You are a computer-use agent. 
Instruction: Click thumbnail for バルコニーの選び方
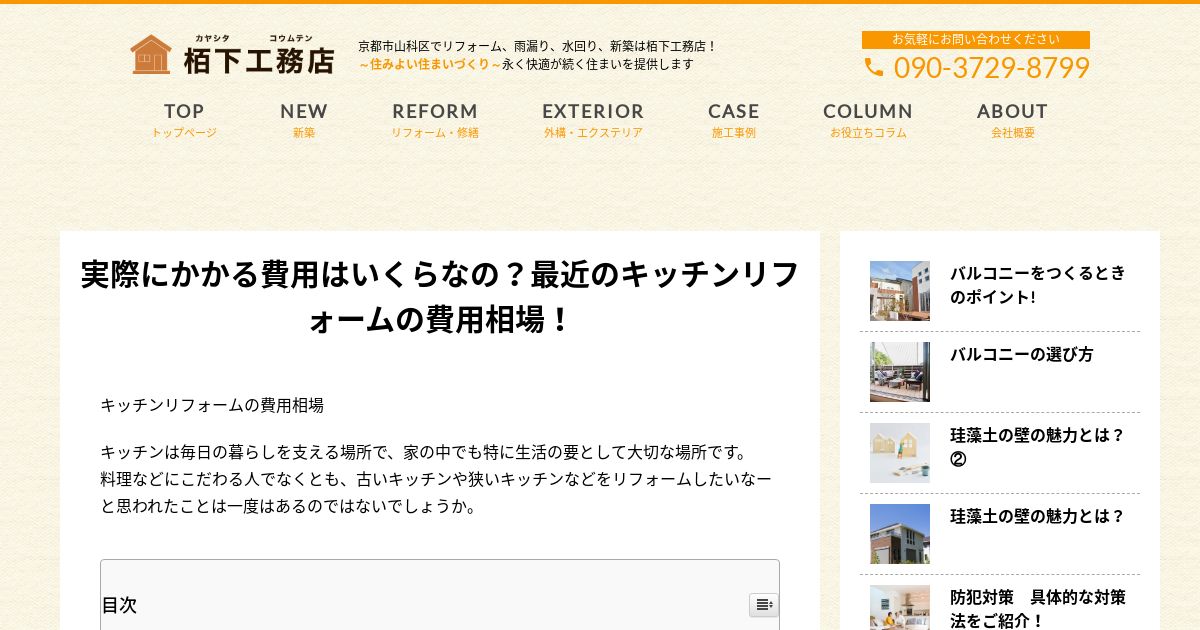pos(900,372)
